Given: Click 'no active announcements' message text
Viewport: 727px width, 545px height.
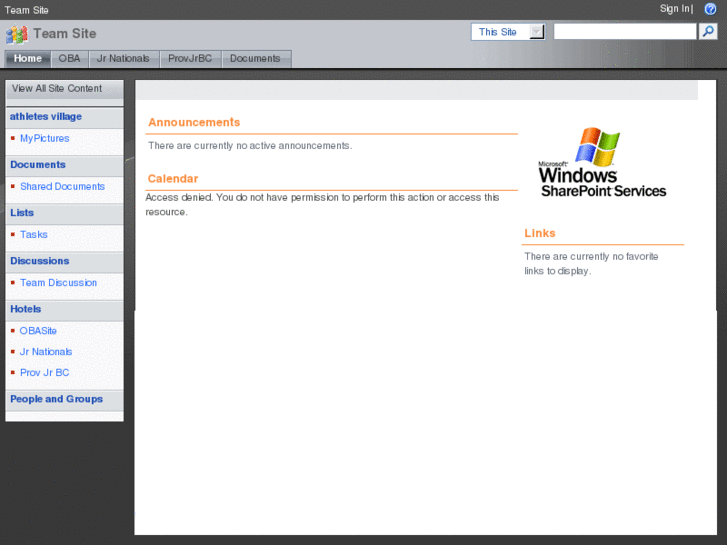Looking at the screenshot, I should point(250,146).
